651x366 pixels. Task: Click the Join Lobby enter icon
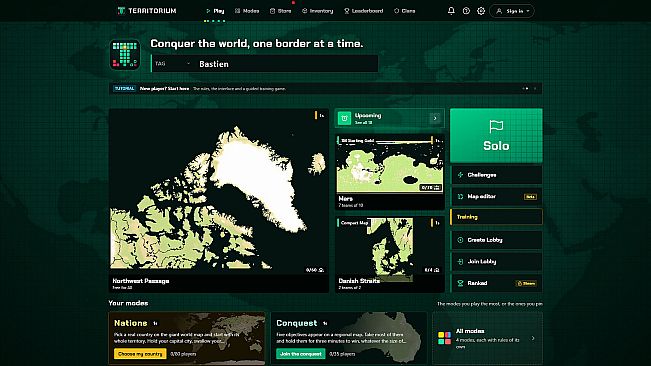click(x=460, y=261)
